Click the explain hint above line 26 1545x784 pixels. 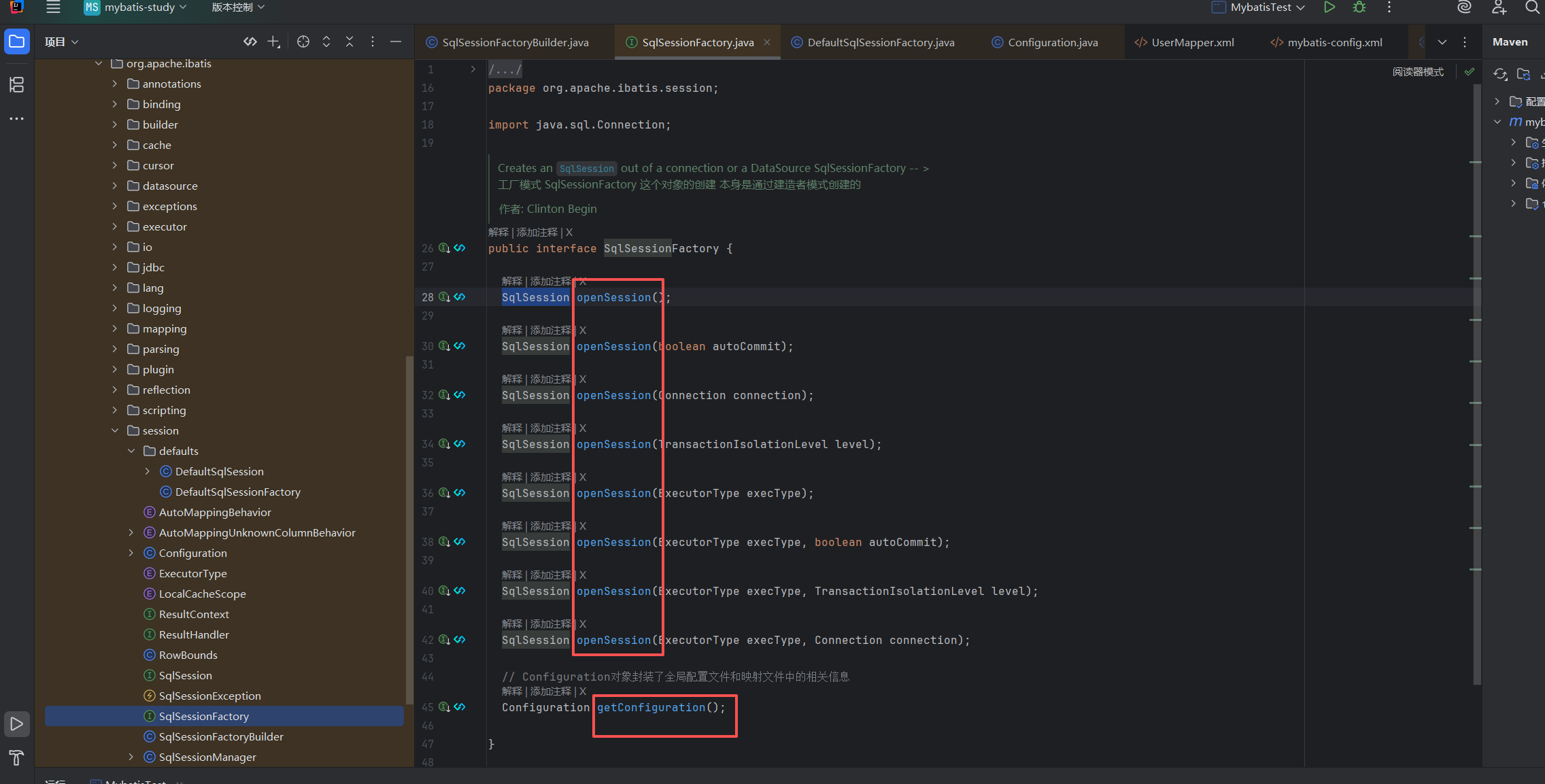point(498,233)
